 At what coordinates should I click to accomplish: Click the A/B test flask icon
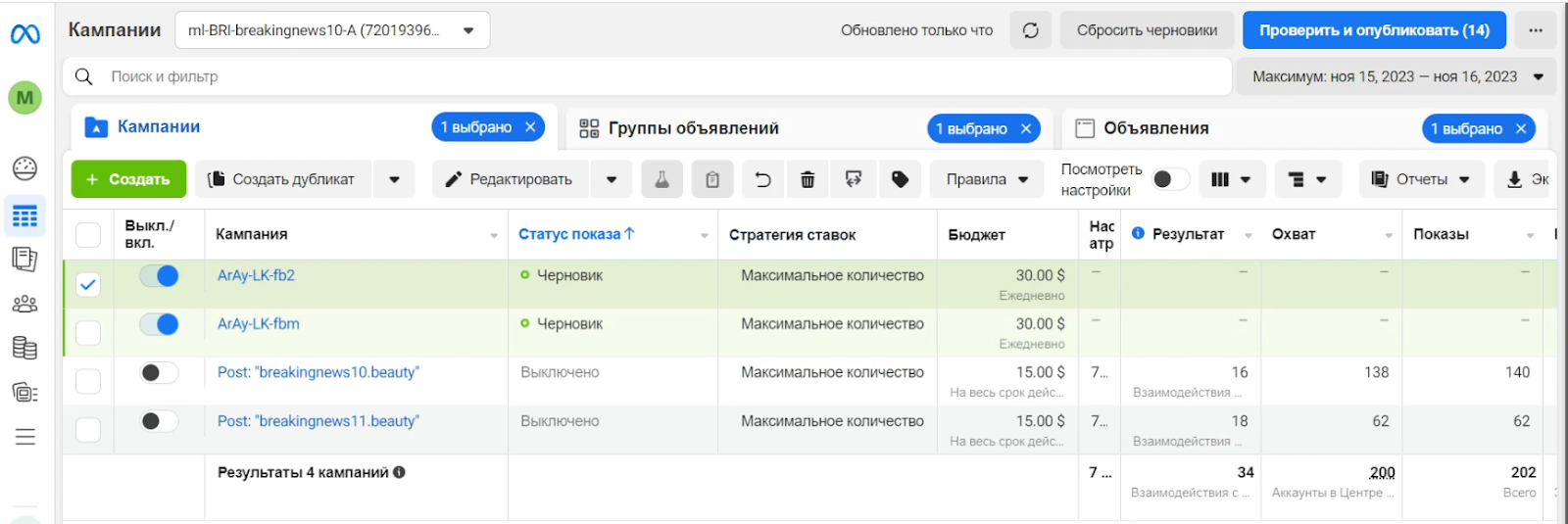[662, 179]
